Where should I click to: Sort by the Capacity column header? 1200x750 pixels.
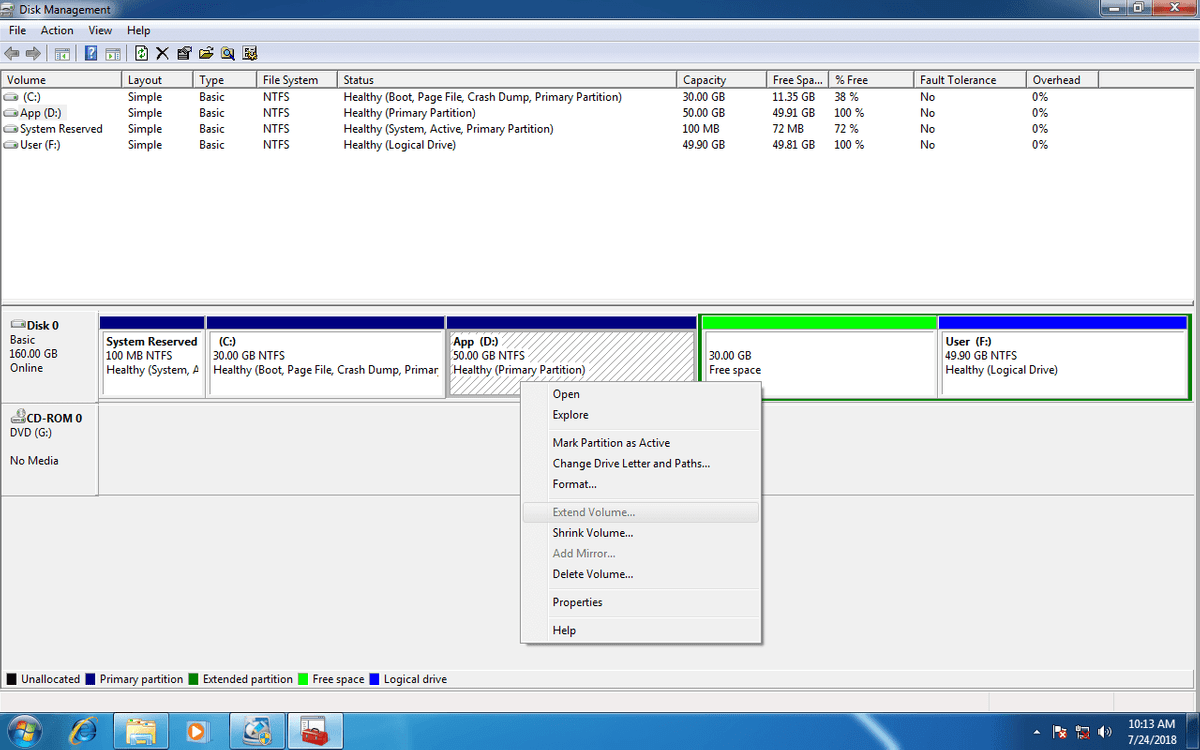[x=704, y=80]
